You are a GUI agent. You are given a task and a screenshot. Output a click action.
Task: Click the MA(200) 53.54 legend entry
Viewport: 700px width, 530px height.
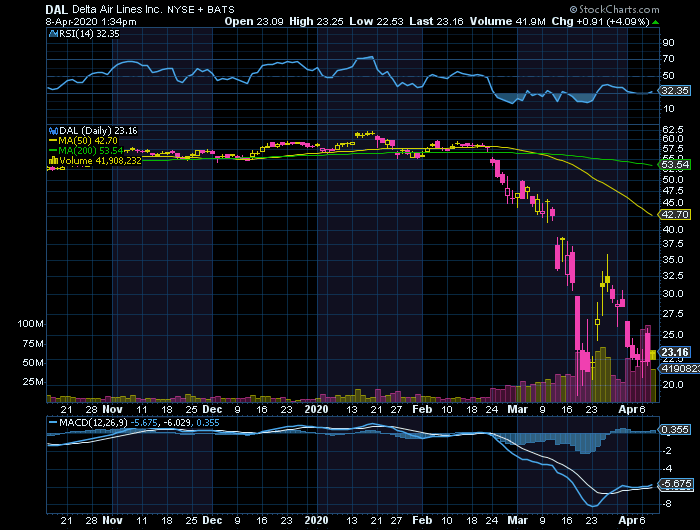point(85,150)
